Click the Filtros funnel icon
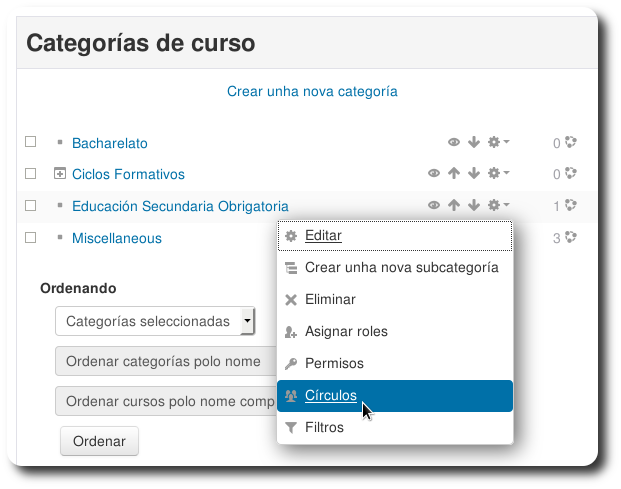 point(291,428)
